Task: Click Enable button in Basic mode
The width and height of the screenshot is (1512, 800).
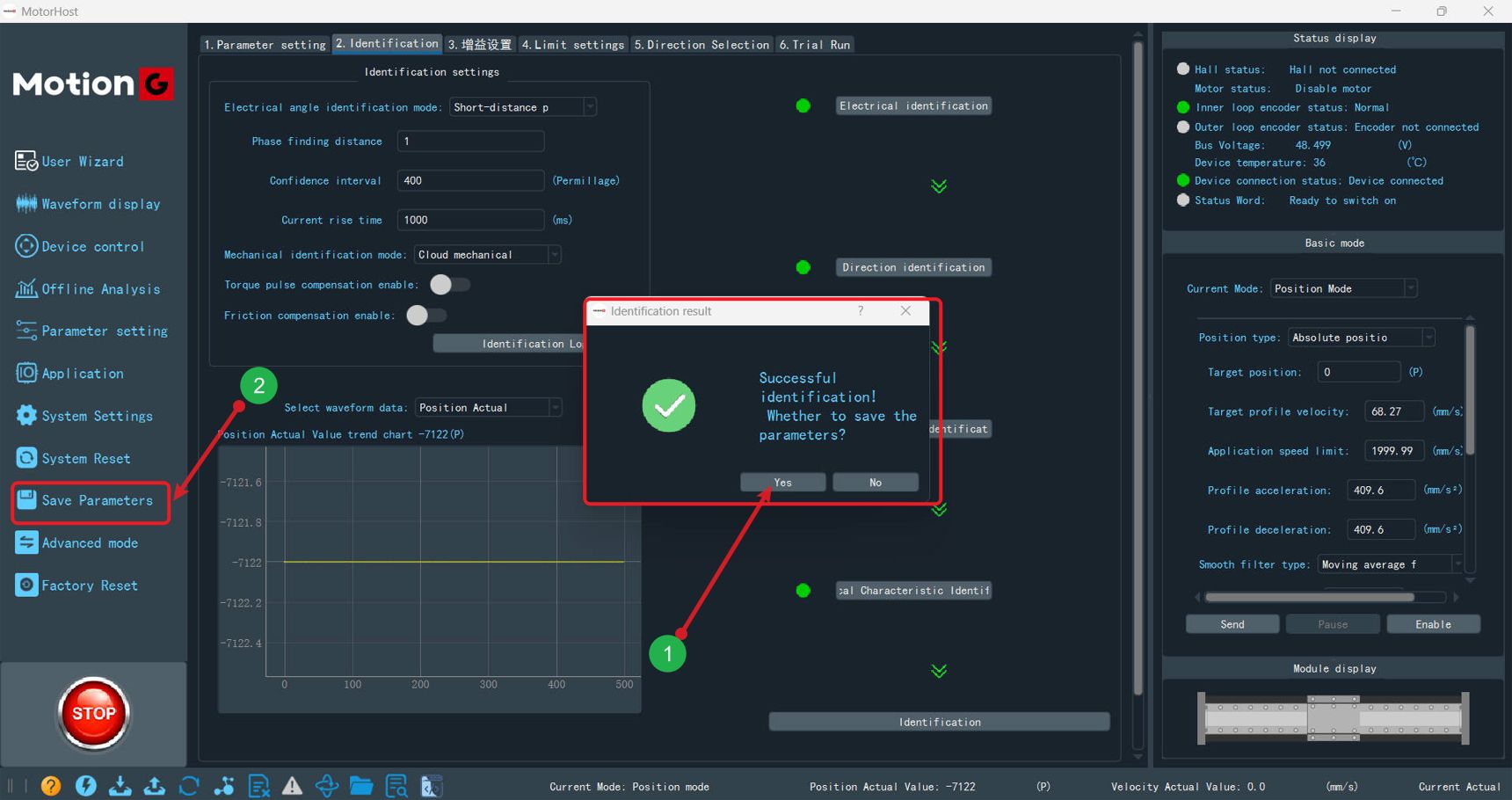Action: (1433, 624)
